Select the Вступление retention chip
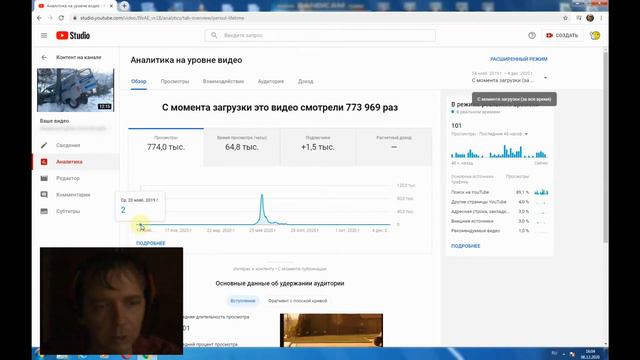Screen dimensions: 640x360 (x=242, y=301)
